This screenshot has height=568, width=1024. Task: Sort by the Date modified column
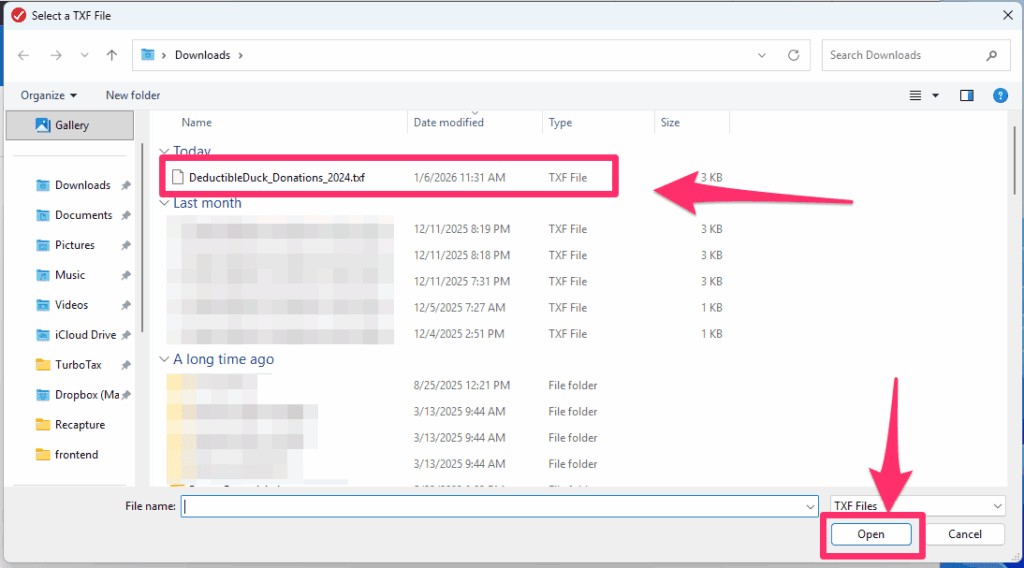(449, 122)
